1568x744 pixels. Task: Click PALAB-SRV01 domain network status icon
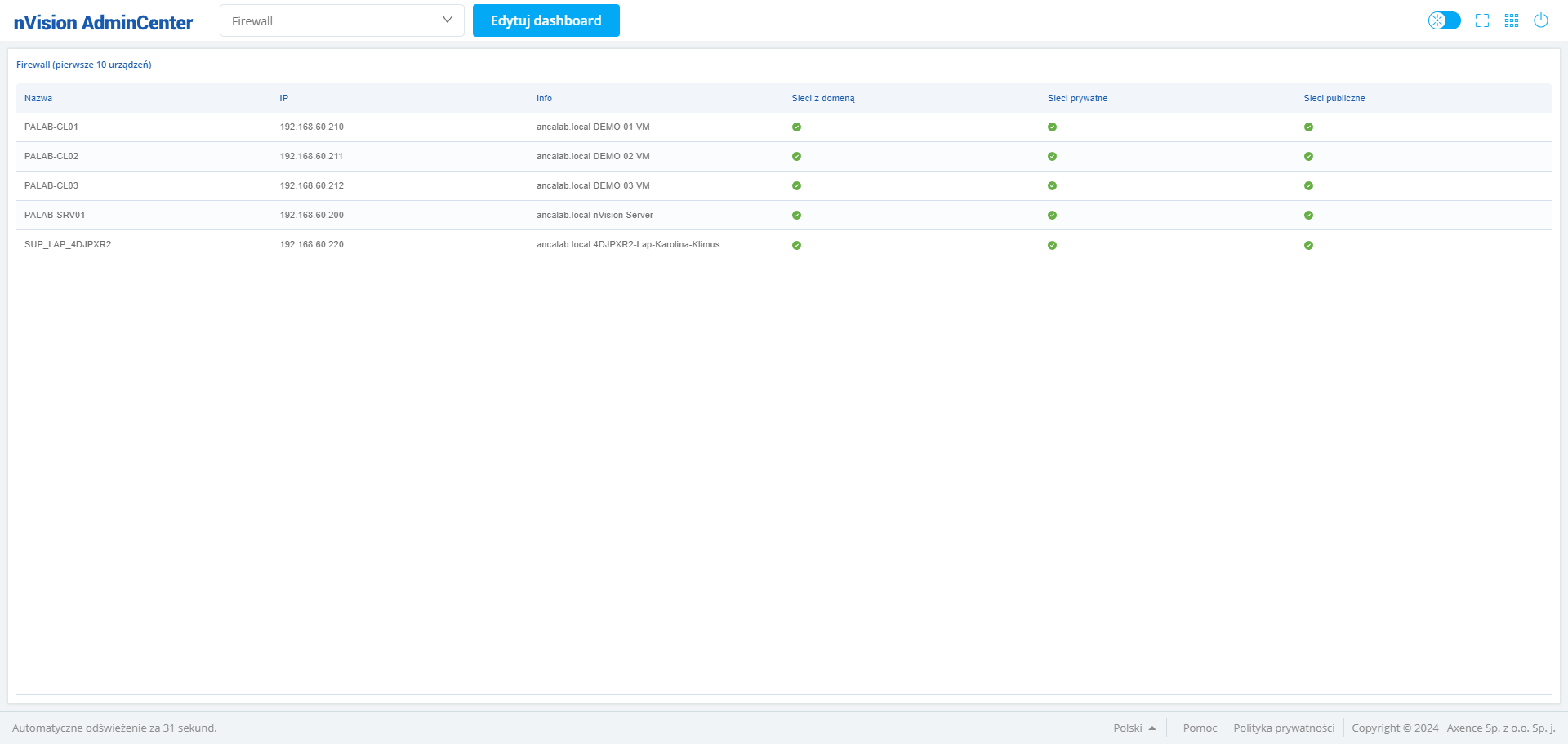pos(796,216)
